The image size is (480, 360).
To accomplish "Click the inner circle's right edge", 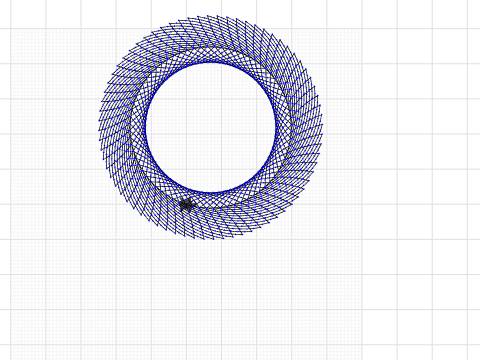I will coord(275,127).
